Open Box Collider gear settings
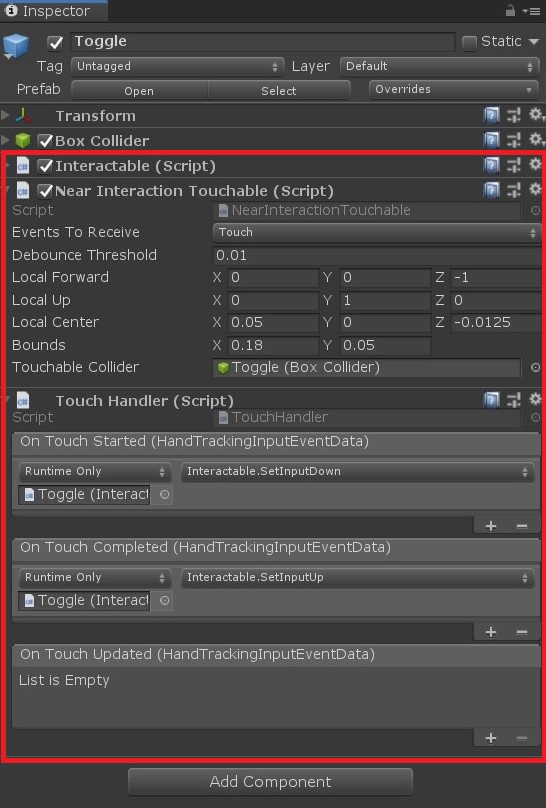Viewport: 546px width, 808px height. point(536,139)
